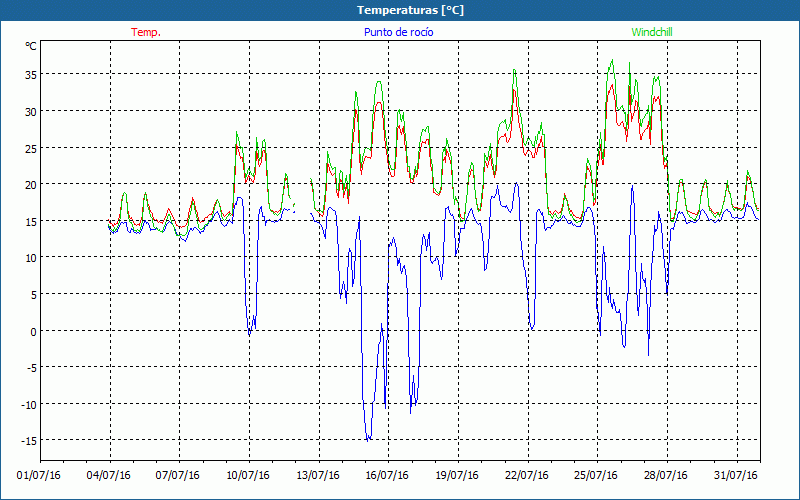Click the blue "Punto de rocío" legend label

[x=398, y=32]
